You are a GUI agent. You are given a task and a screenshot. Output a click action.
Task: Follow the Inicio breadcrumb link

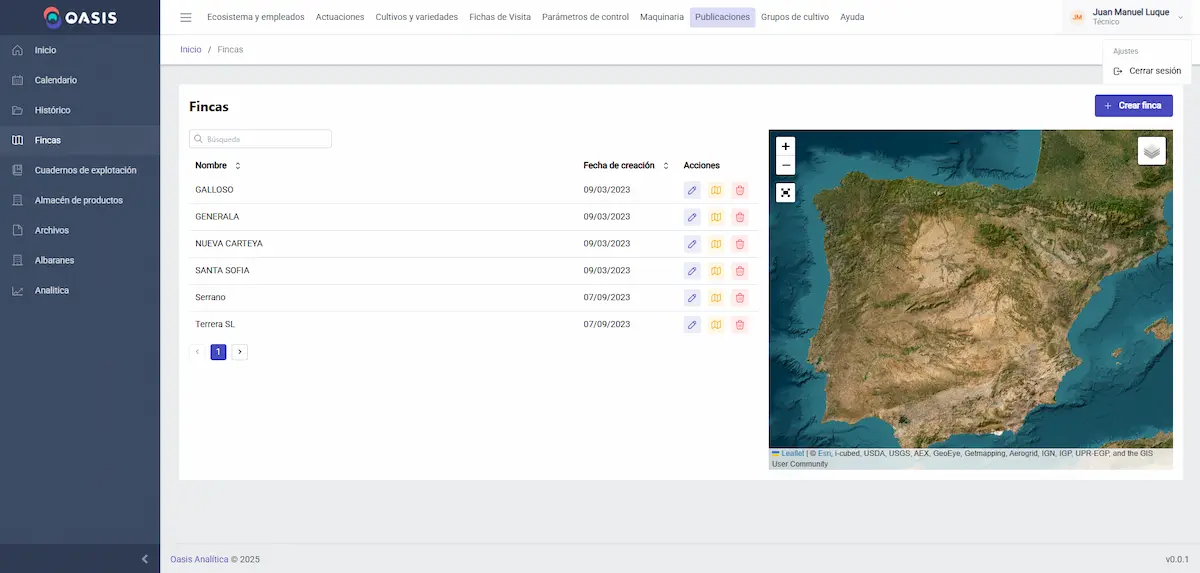point(190,50)
